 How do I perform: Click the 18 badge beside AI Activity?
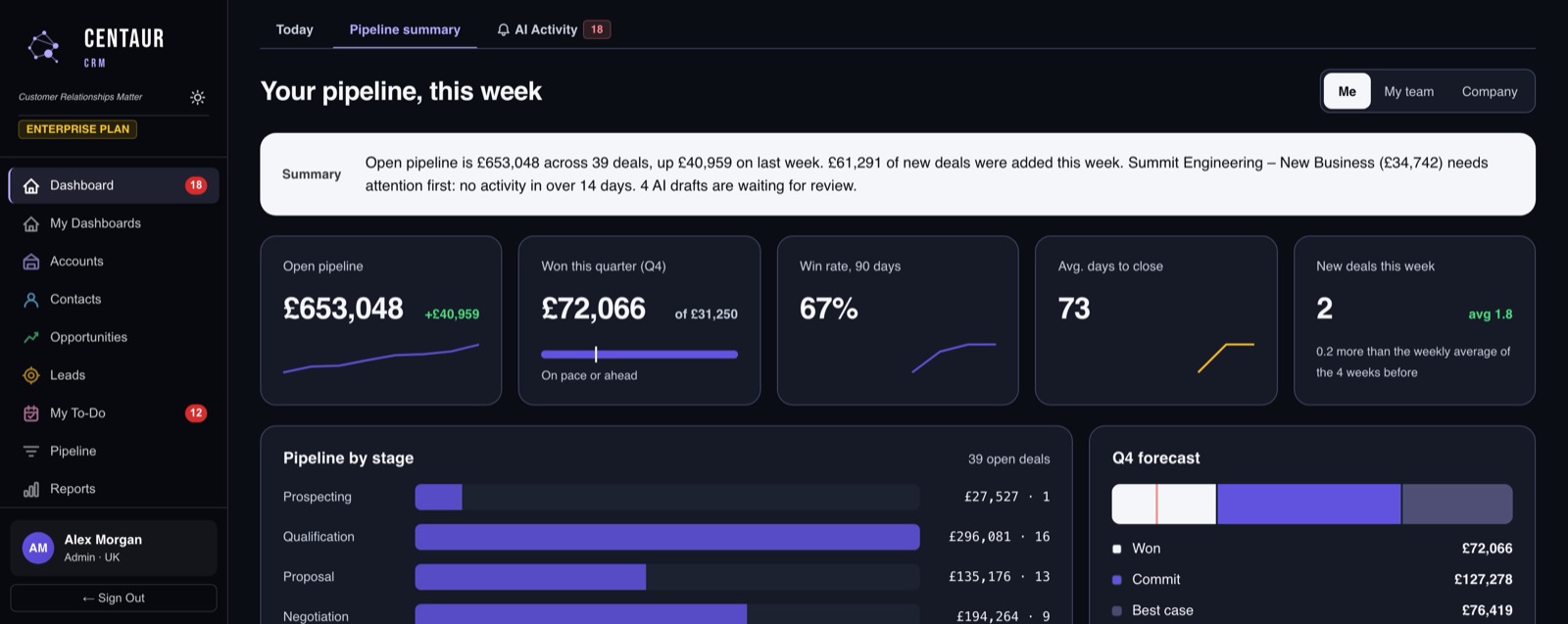pos(597,29)
